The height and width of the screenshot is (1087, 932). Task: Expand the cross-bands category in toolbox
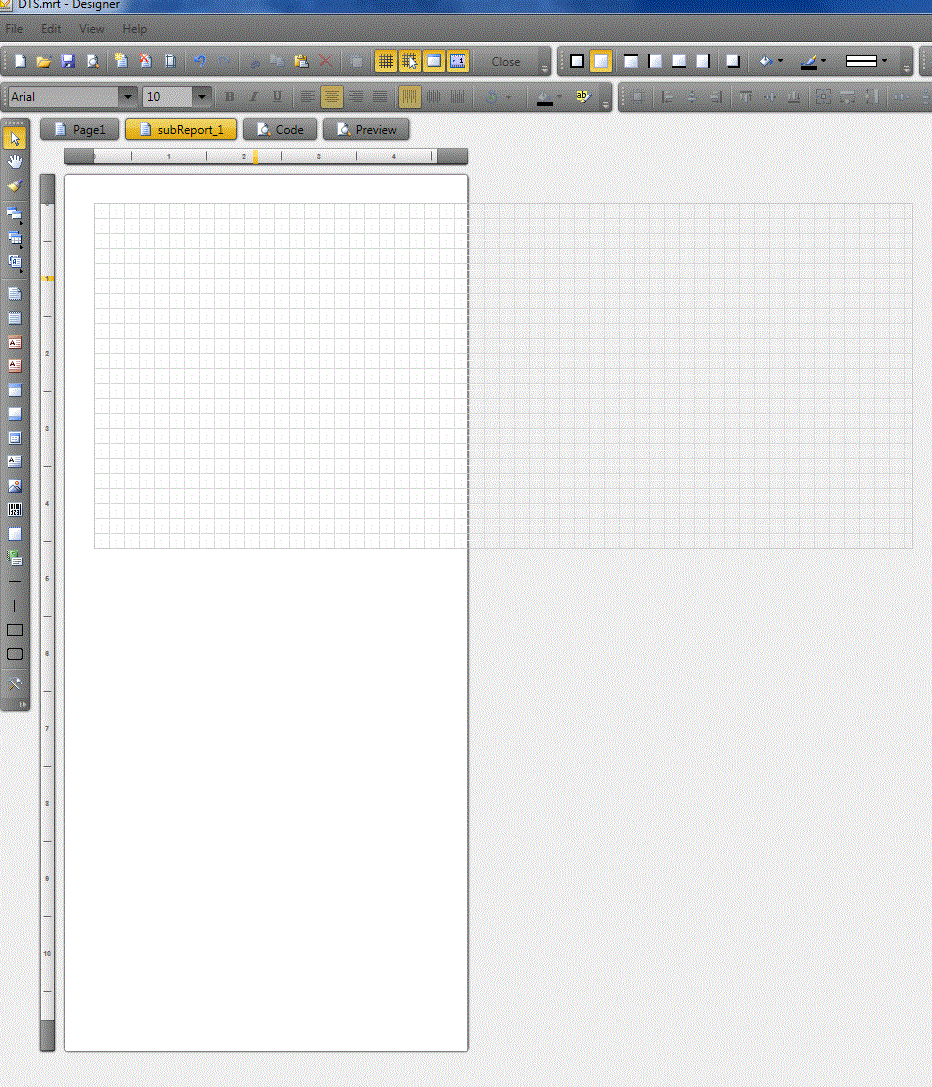pyautogui.click(x=15, y=238)
